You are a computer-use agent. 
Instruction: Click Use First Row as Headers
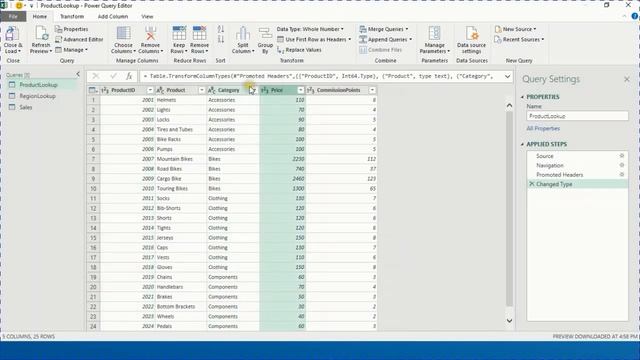point(314,40)
